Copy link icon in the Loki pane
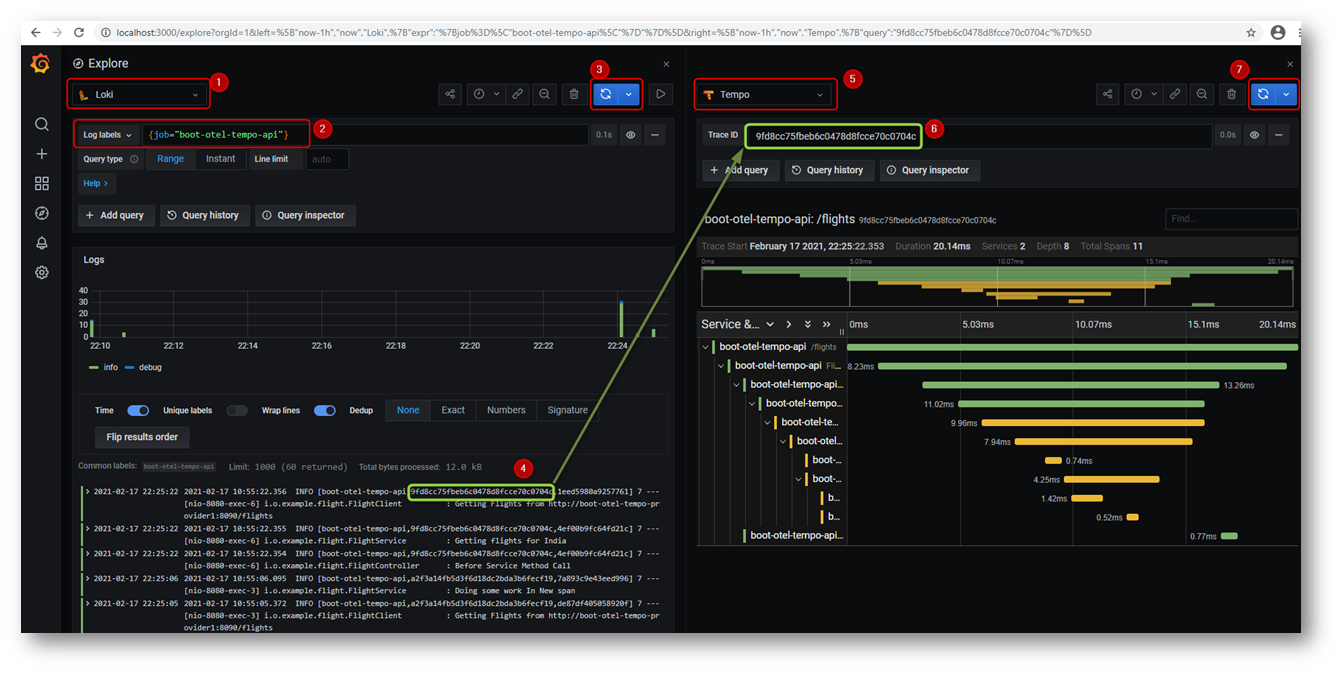 point(517,94)
